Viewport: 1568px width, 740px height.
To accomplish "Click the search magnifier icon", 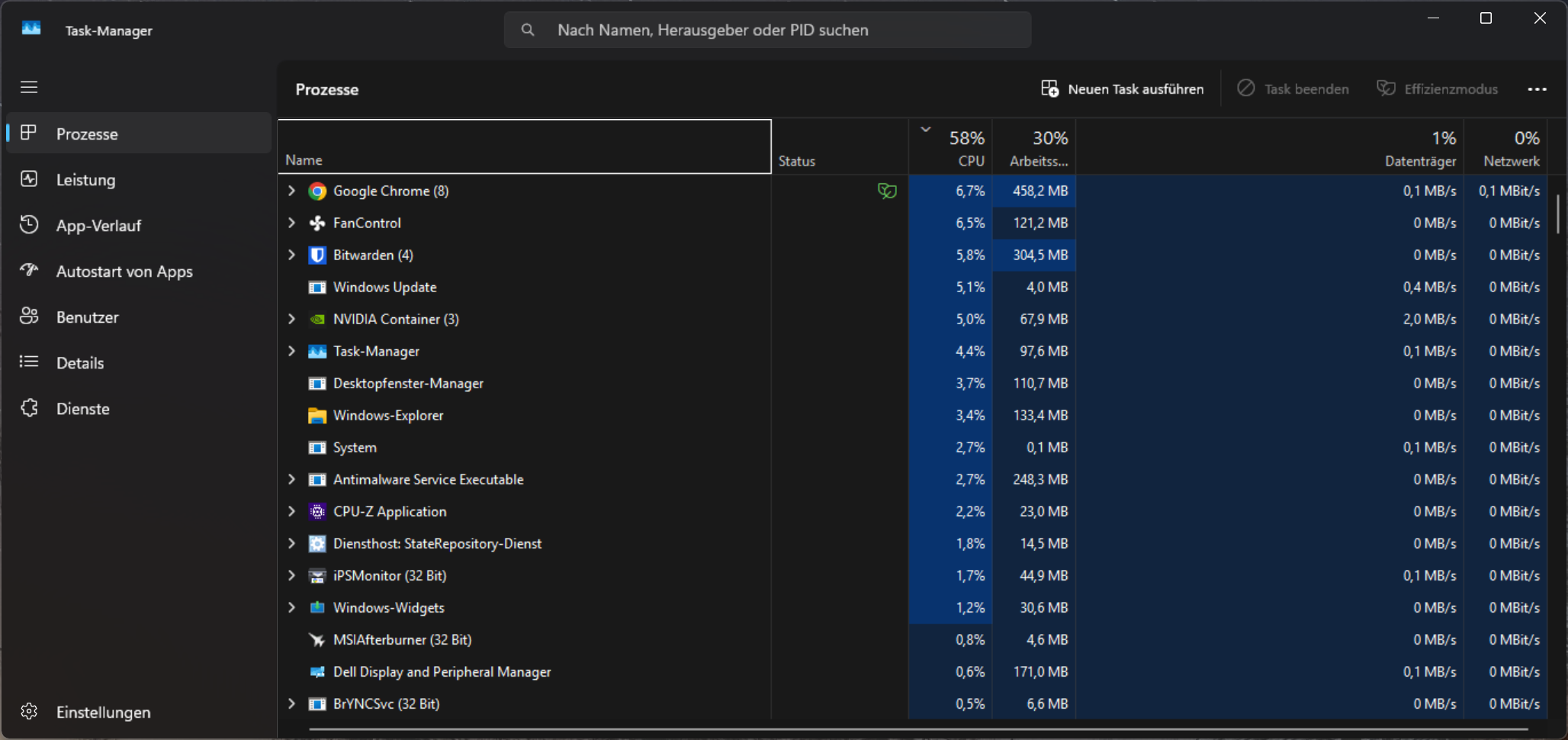I will coord(528,30).
